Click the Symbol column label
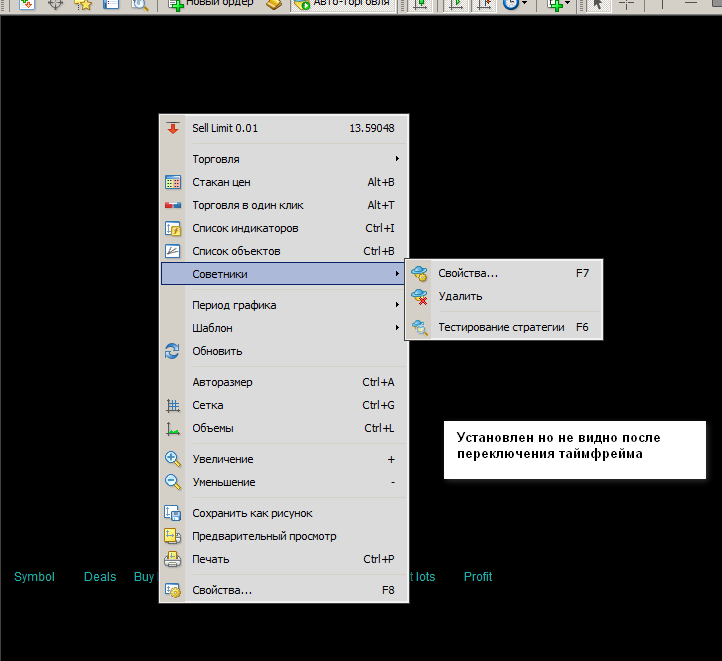Image resolution: width=722 pixels, height=661 pixels. pyautogui.click(x=34, y=577)
